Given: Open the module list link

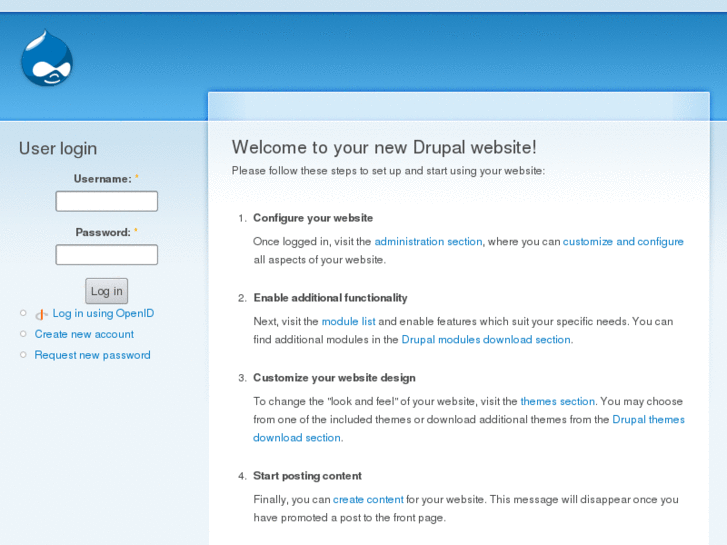Looking at the screenshot, I should 348,321.
